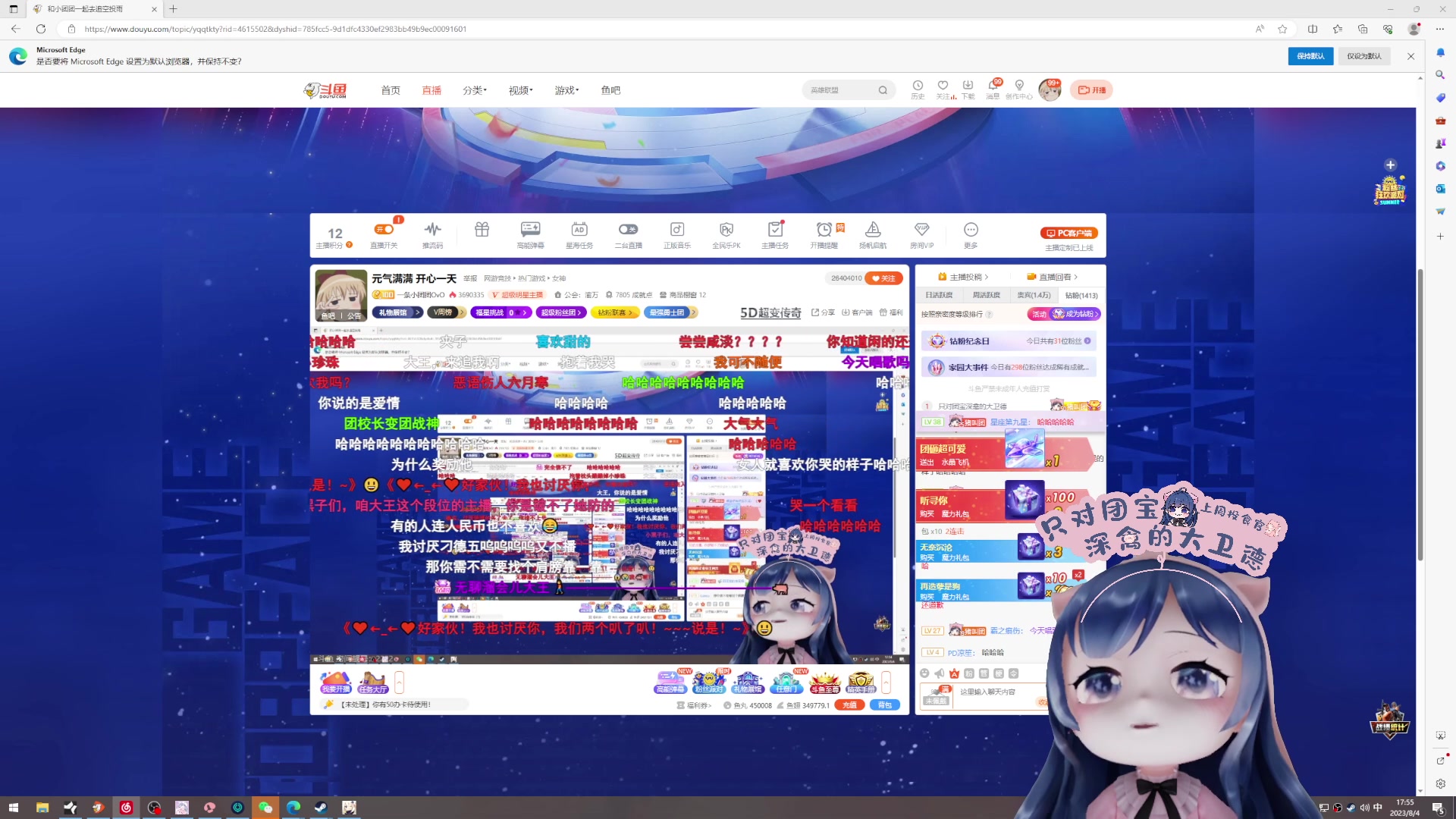The image size is (1456, 819).
Task: Click the 关注 follow button
Action: click(884, 278)
